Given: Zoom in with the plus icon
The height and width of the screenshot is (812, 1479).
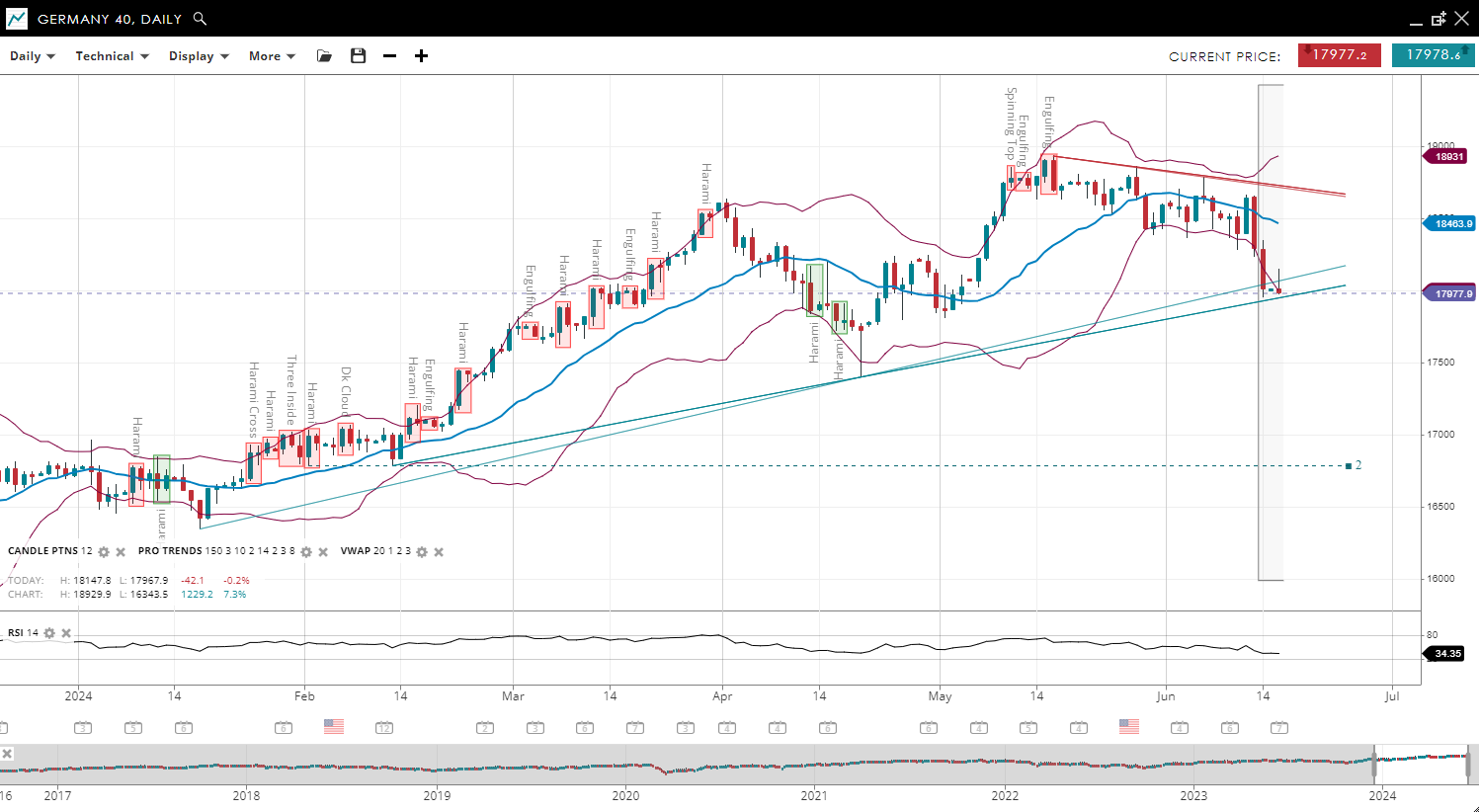Looking at the screenshot, I should [x=421, y=56].
